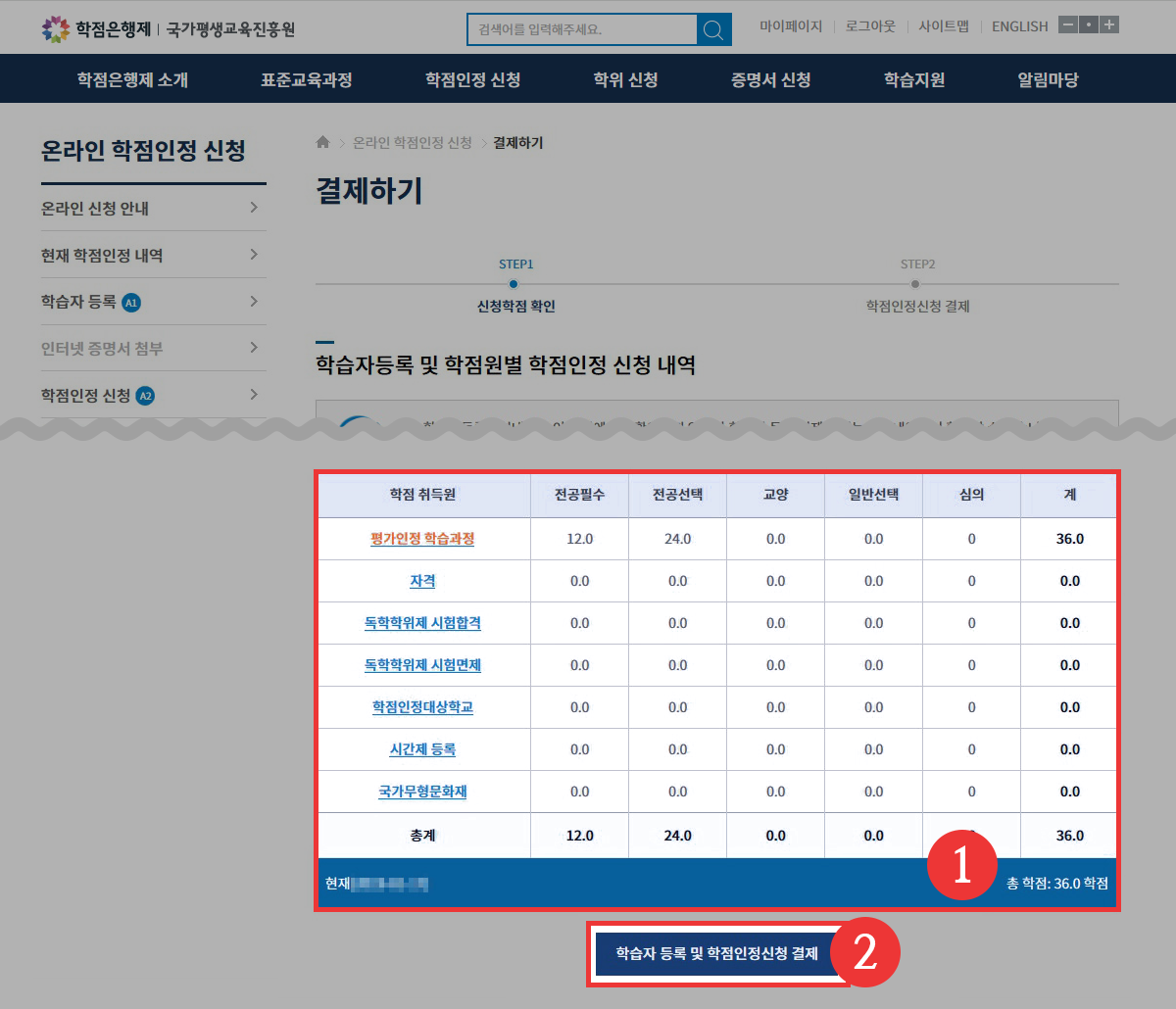Open the 학습자 등록 sidebar entry
The width and height of the screenshot is (1176, 1009).
(153, 302)
